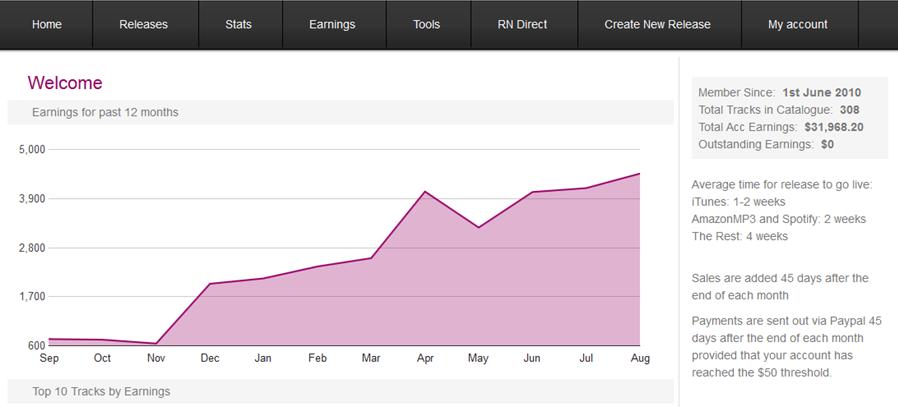Go to the Releases page

(143, 24)
